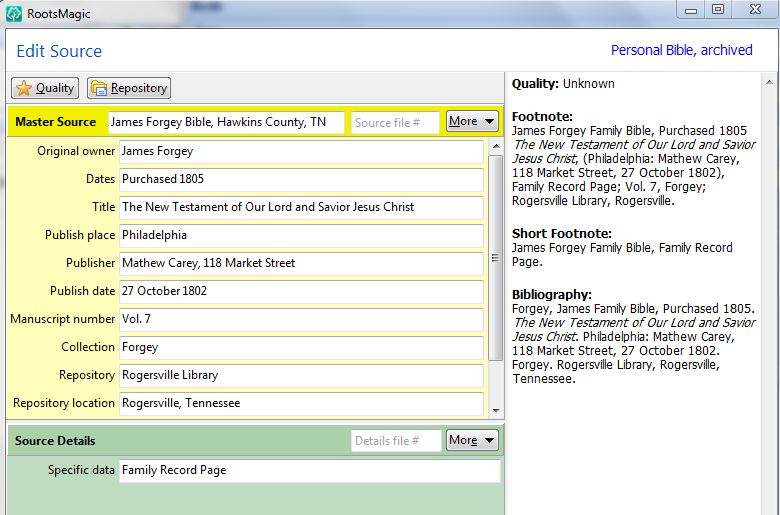Image resolution: width=780 pixels, height=515 pixels.
Task: Click the Quality: Unknown text
Action: (x=563, y=84)
